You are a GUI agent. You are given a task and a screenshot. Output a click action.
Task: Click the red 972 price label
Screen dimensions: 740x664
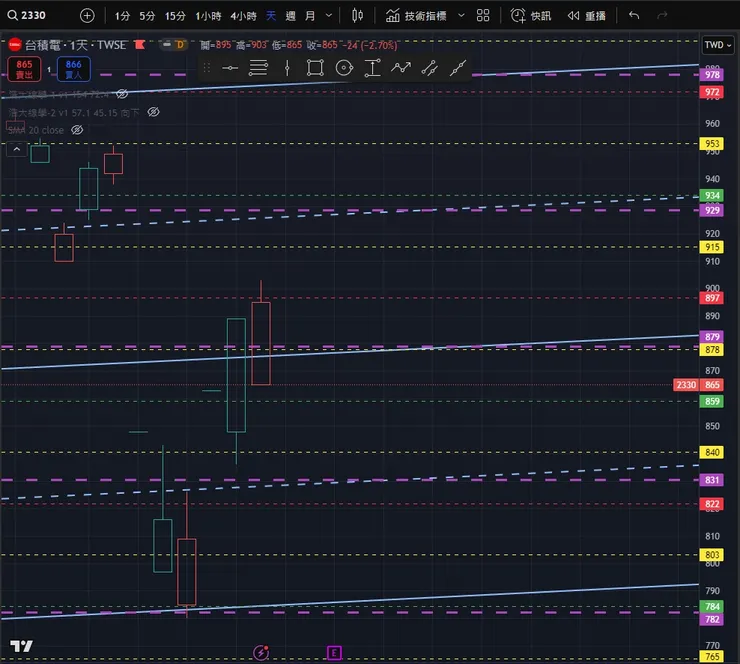[712, 92]
